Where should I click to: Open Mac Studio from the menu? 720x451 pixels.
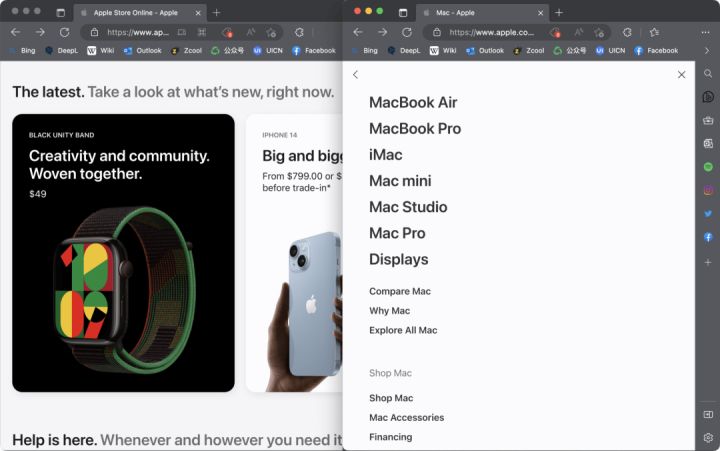click(x=408, y=207)
